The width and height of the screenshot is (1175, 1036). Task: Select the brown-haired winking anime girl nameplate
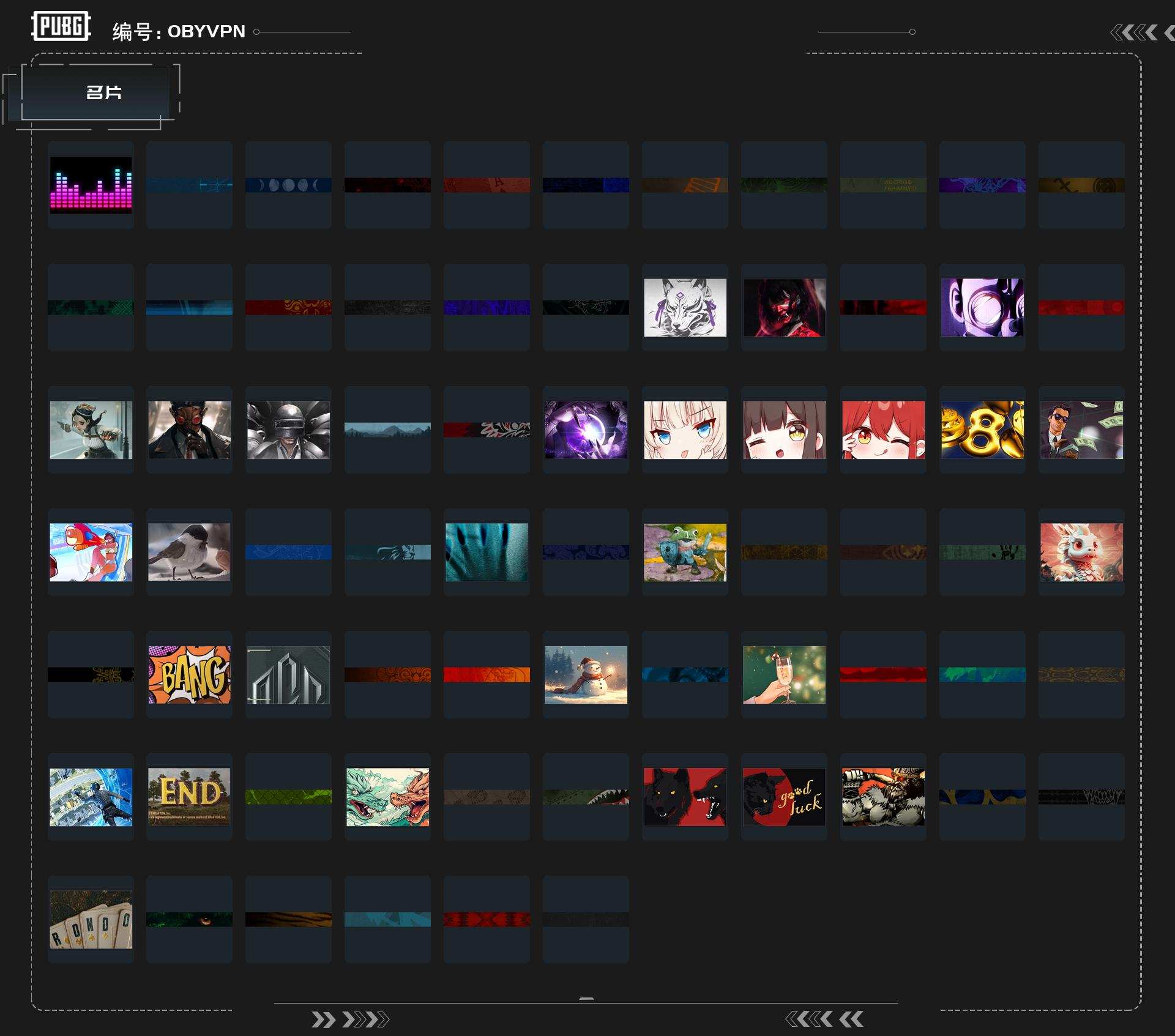pos(784,430)
